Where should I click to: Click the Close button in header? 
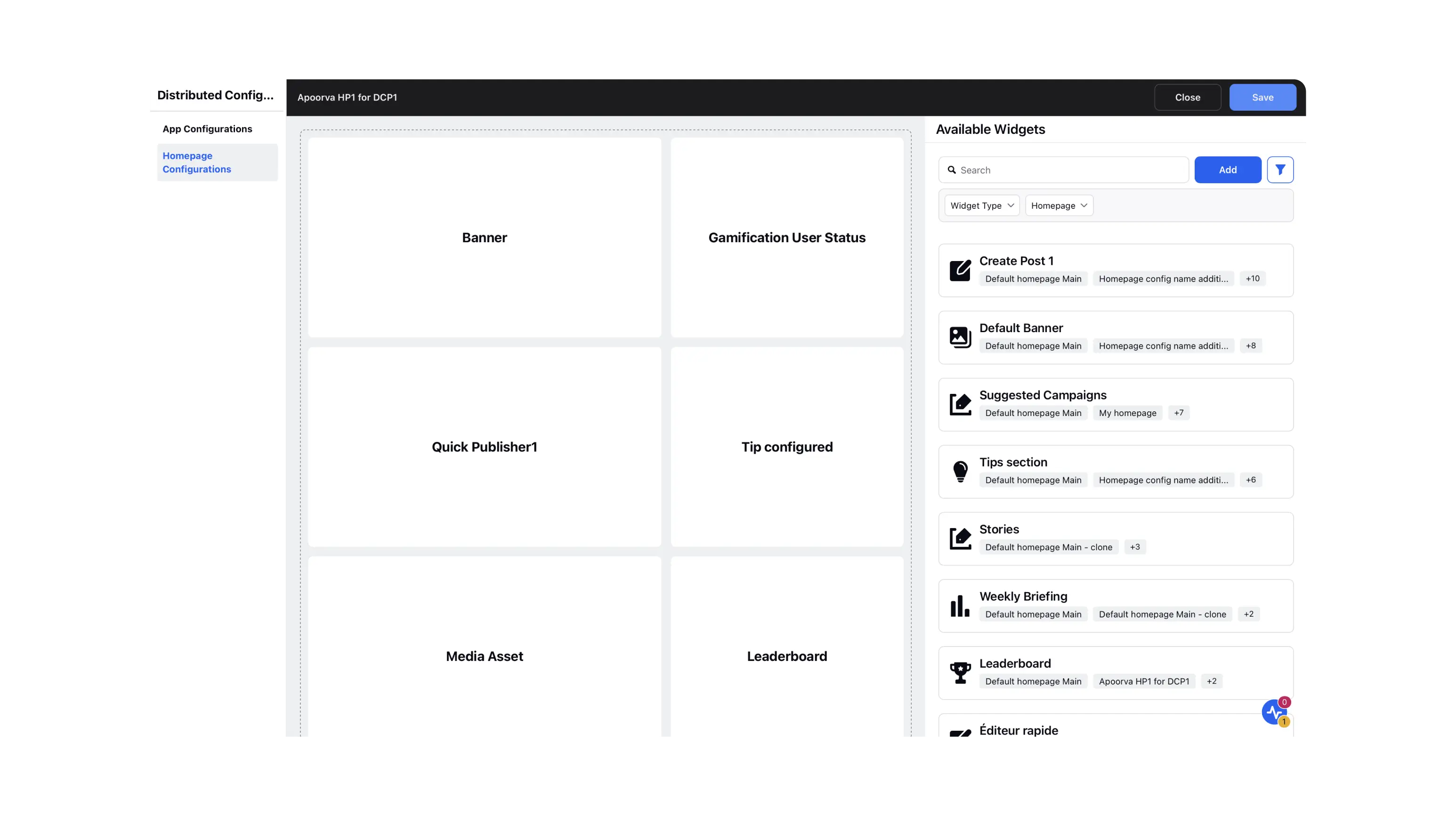(1187, 97)
